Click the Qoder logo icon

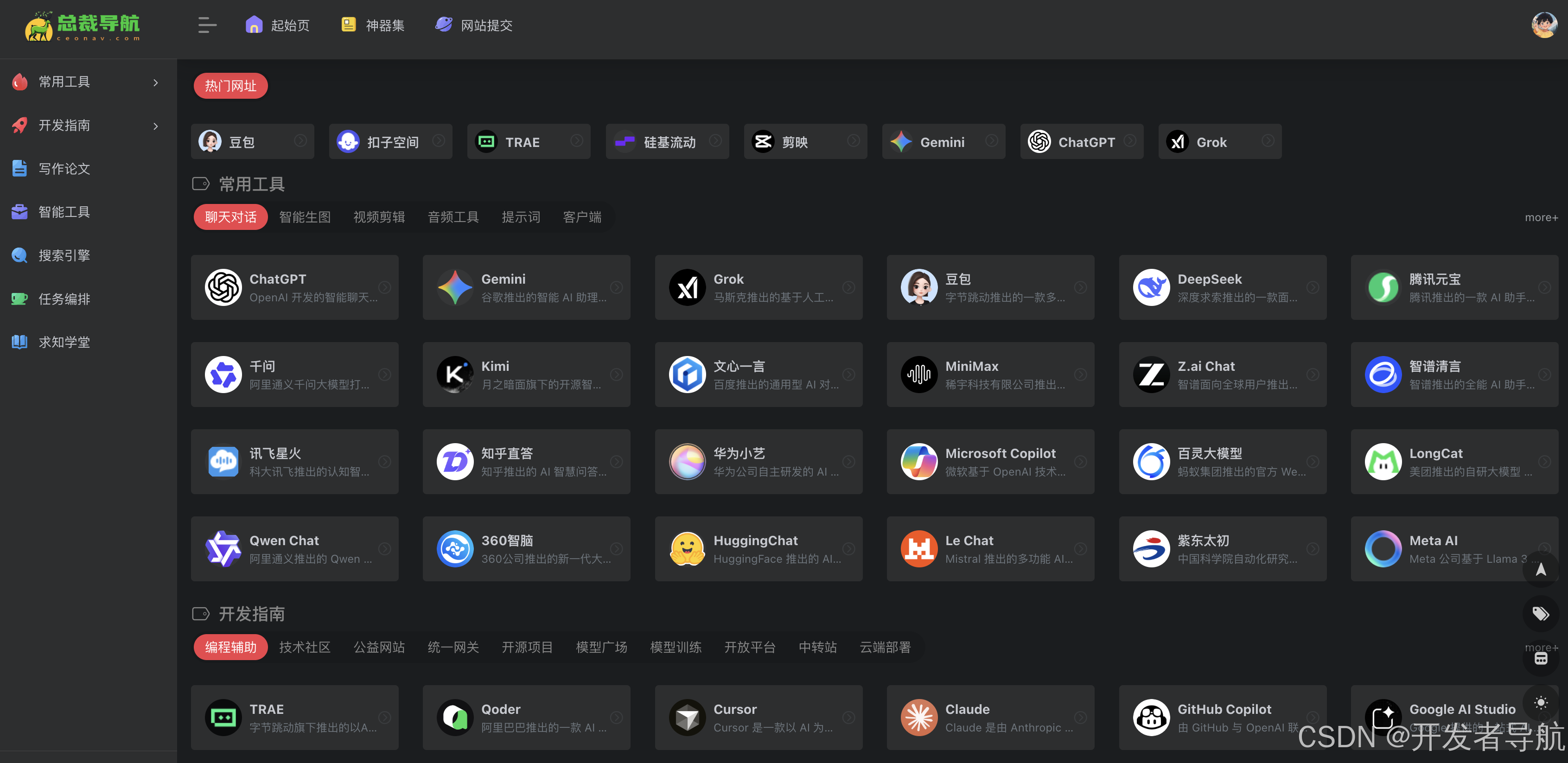coord(455,718)
